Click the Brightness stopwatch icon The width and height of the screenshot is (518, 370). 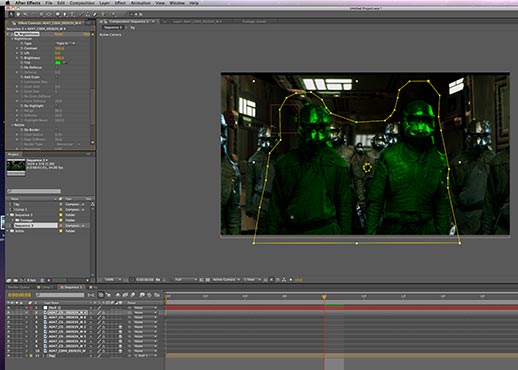coord(22,58)
